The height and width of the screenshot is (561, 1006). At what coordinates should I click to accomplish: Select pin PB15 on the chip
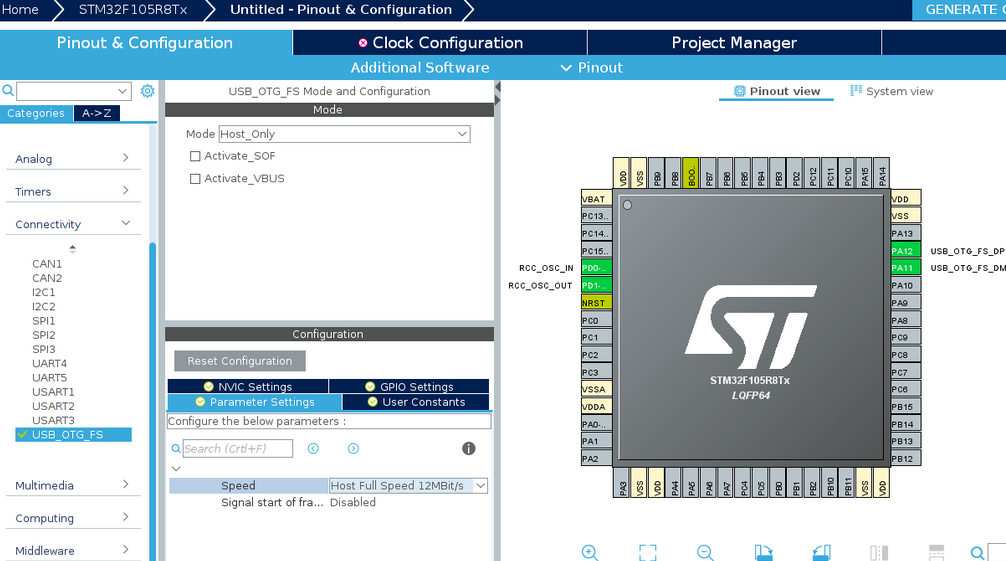click(905, 406)
